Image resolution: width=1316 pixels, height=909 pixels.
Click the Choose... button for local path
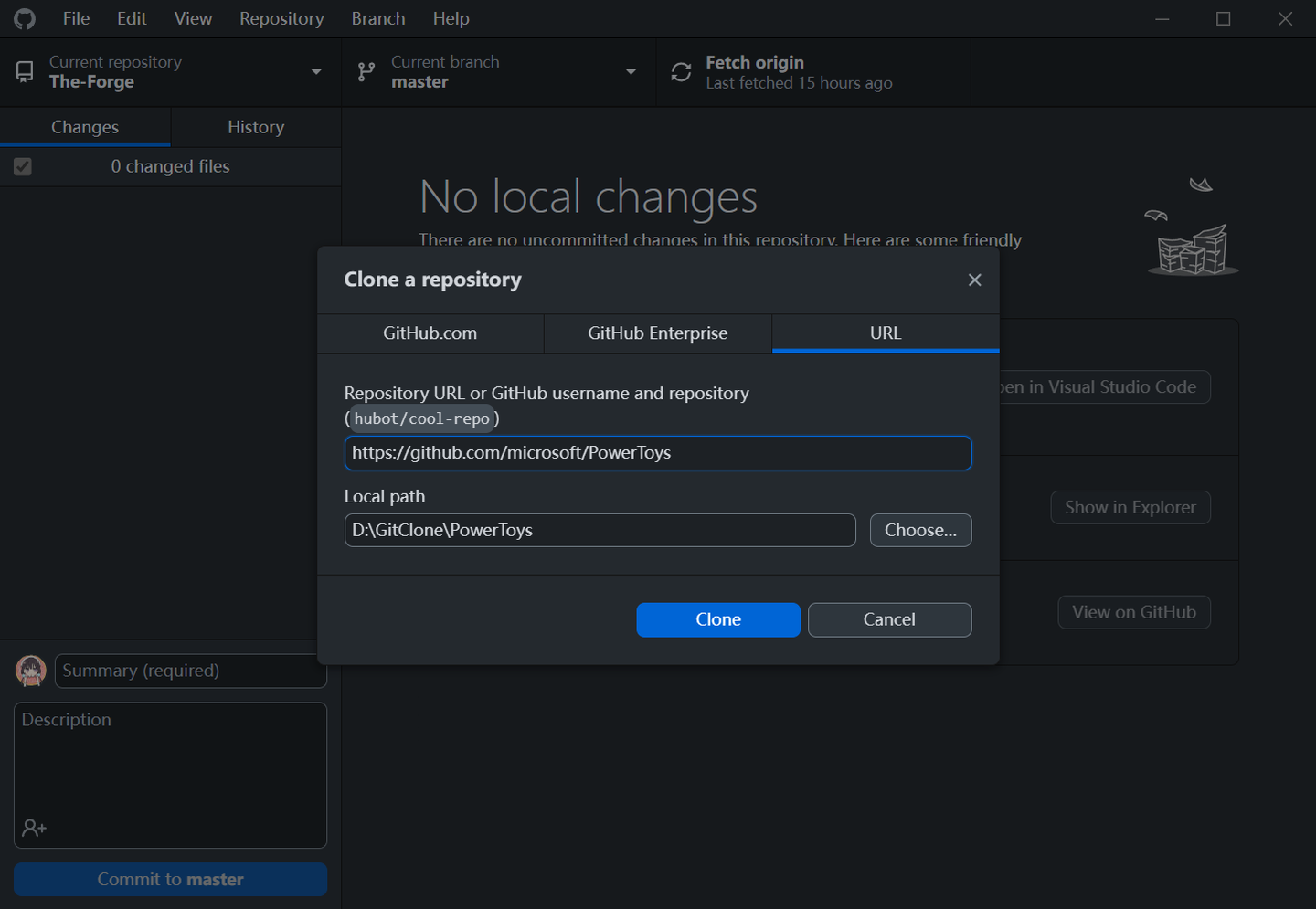(x=920, y=530)
